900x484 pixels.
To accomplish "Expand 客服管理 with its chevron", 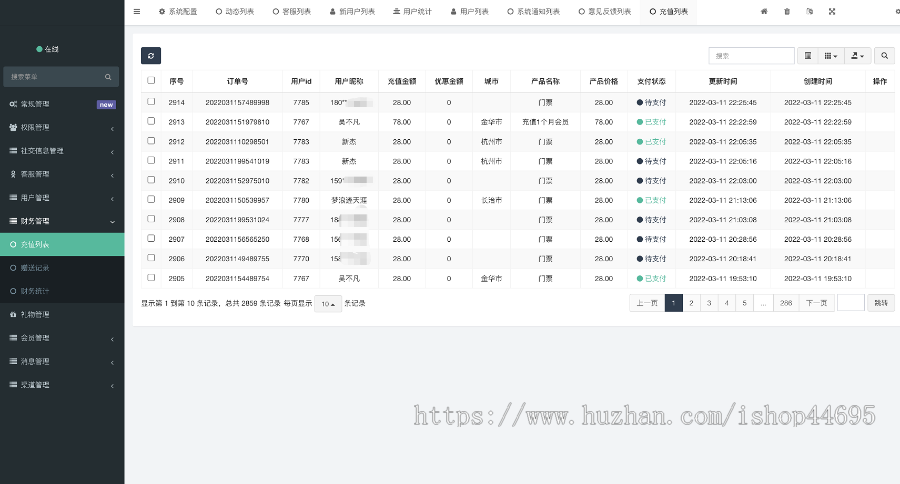I will point(112,175).
